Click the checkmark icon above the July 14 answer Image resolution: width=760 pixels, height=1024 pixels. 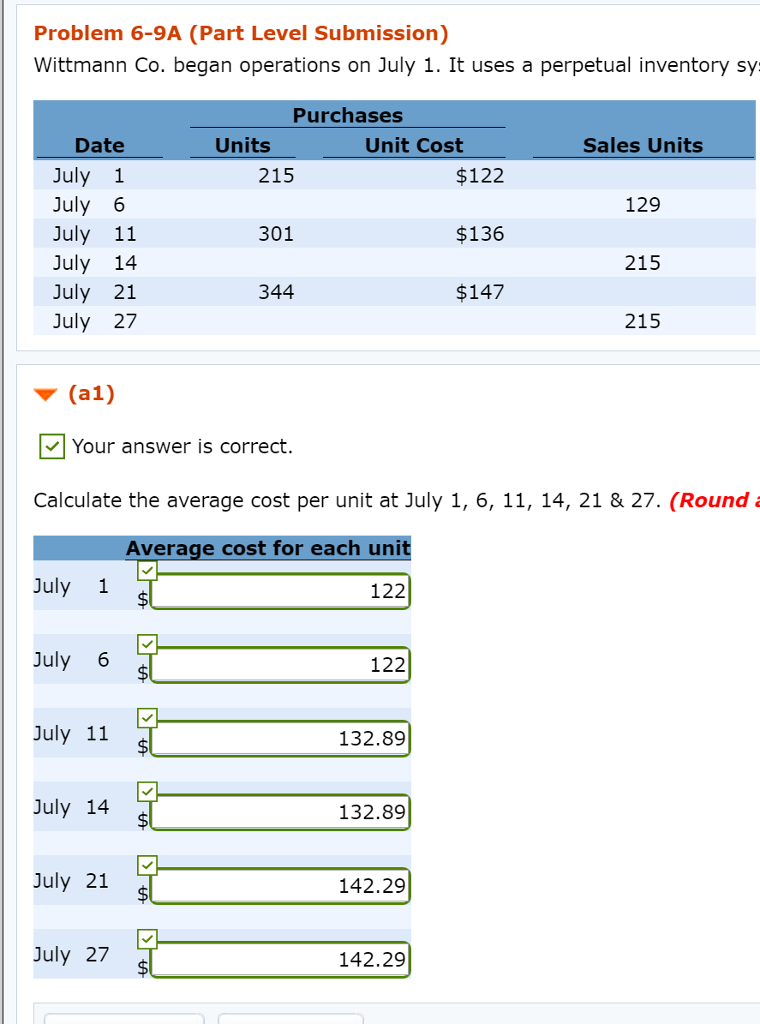click(146, 790)
